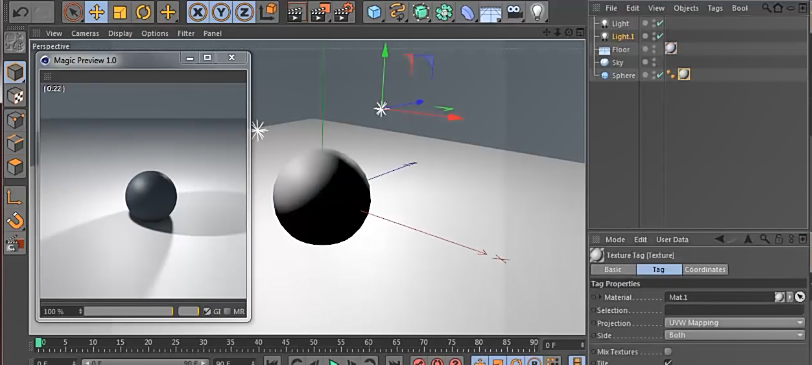Toggle the GI checkbox in Magic Preview
This screenshot has height=365, width=812.
tap(207, 311)
